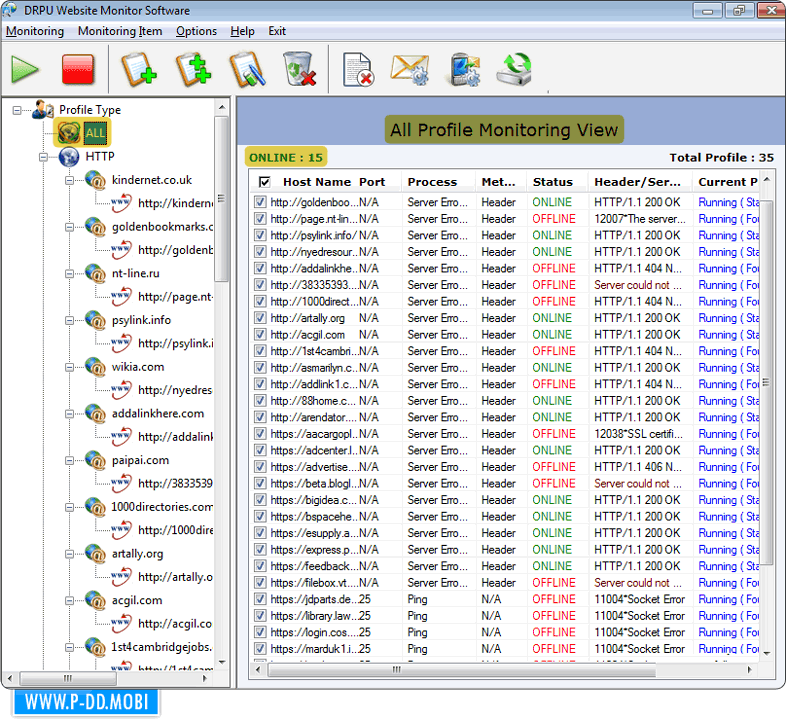Image resolution: width=786 pixels, height=720 pixels.
Task: Click the table's vertical scrollbar thumb
Action: (766, 382)
